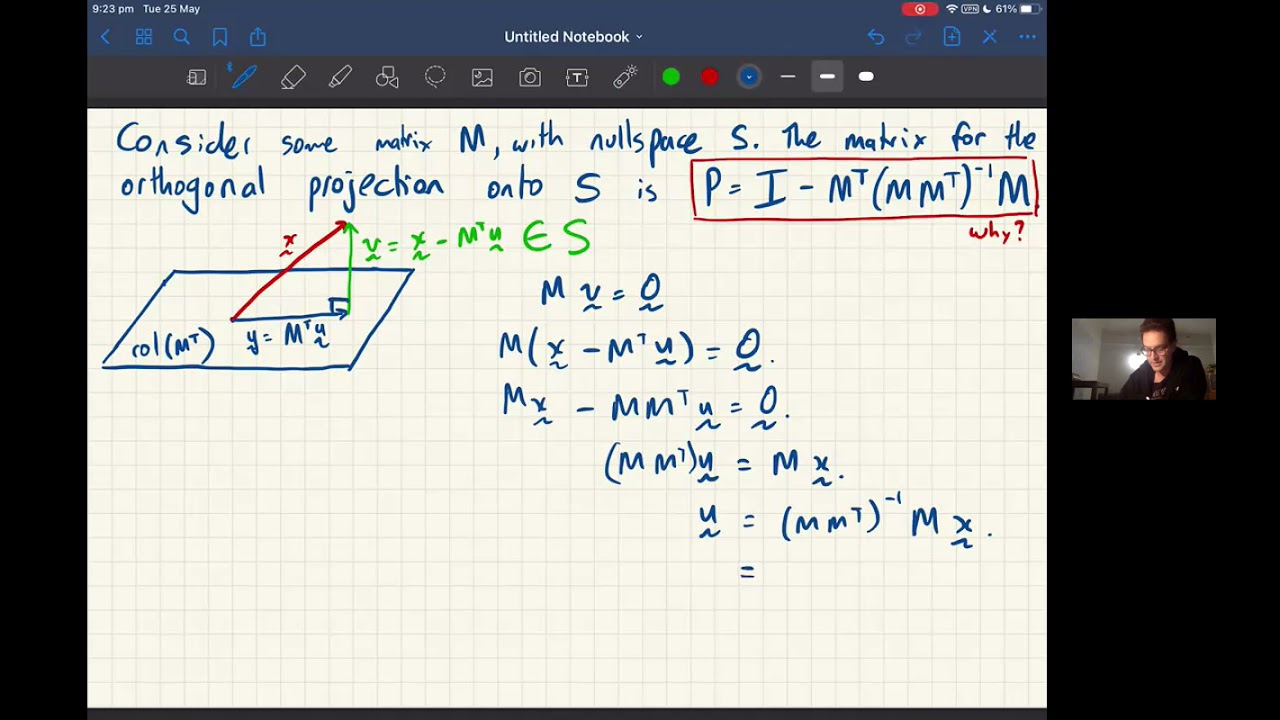1280x720 pixels.
Task: Select the Highlighter tool
Action: point(340,77)
